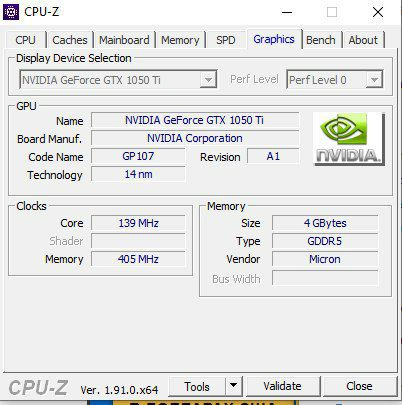Click the Close button at bottom
The width and height of the screenshot is (402, 405).
359,386
